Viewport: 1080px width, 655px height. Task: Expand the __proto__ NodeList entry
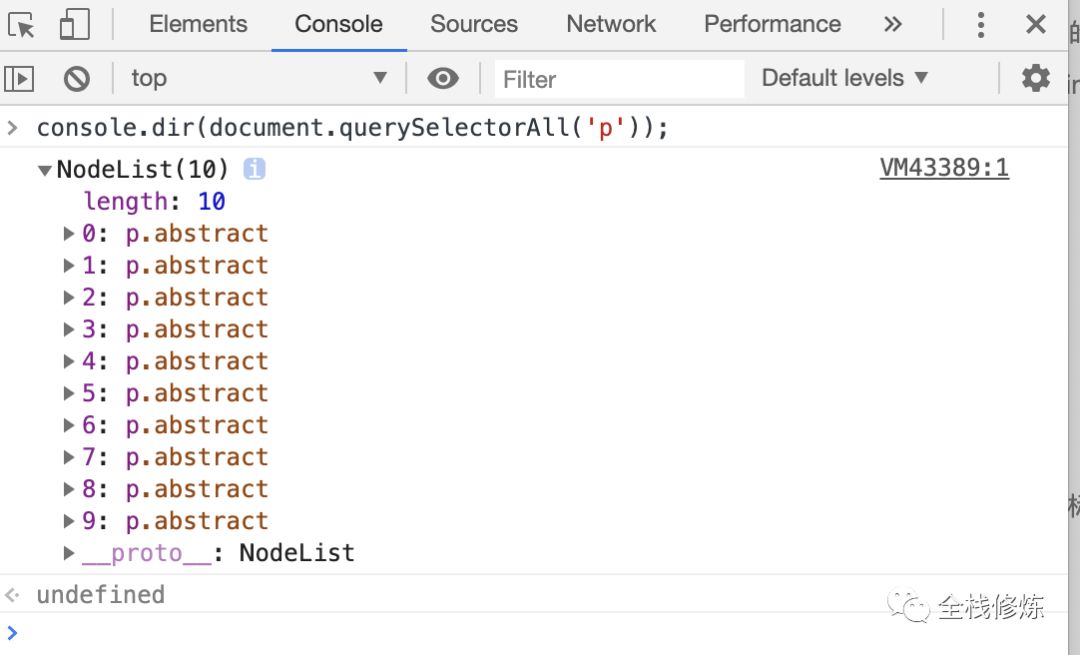(x=69, y=553)
